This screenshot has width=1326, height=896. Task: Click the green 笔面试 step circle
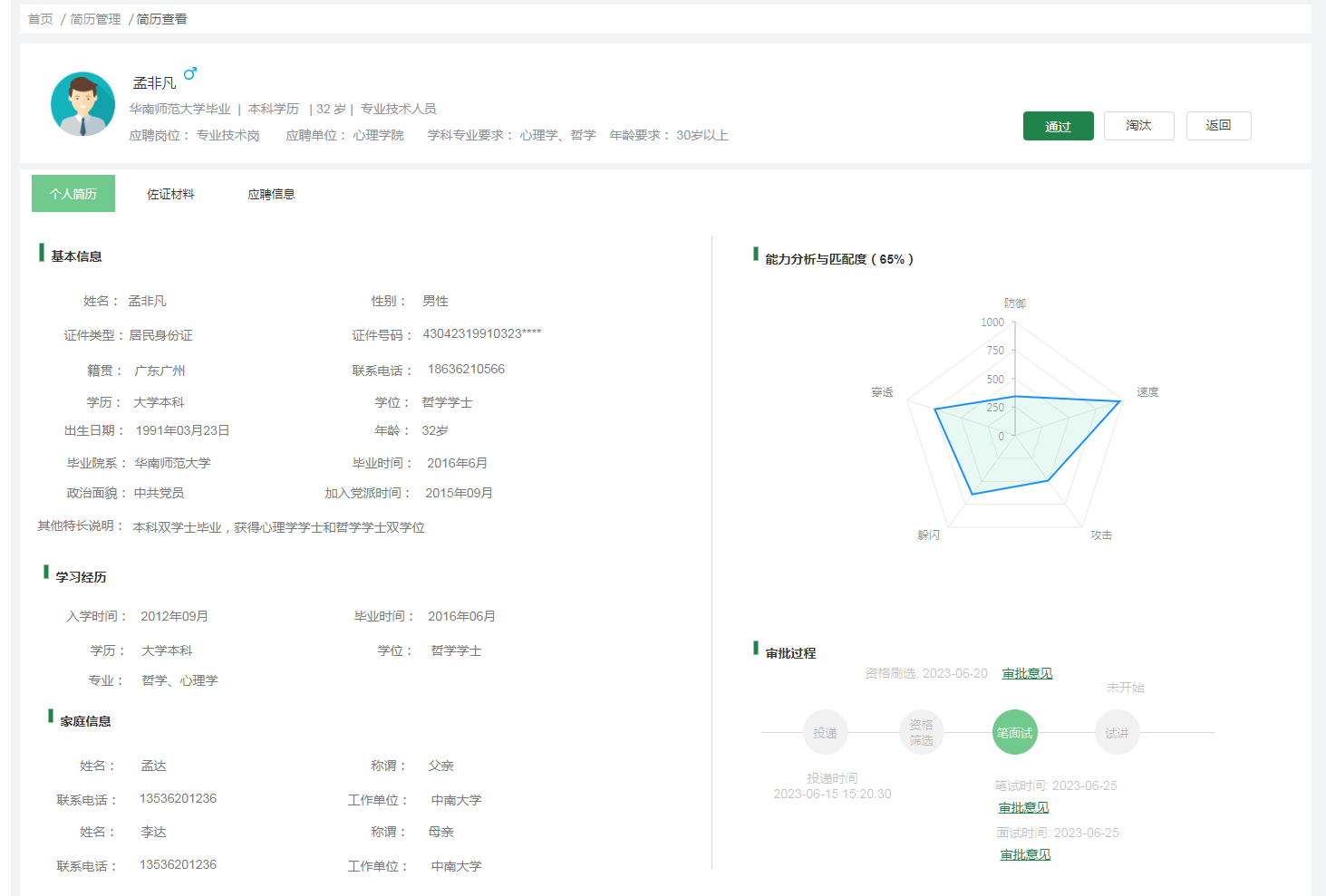click(x=1015, y=733)
